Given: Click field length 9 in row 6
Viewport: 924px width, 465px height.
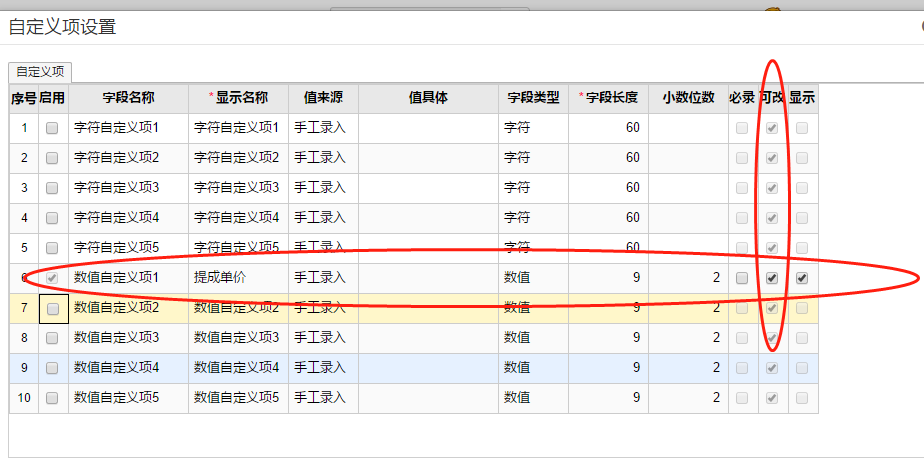Looking at the screenshot, I should (608, 278).
